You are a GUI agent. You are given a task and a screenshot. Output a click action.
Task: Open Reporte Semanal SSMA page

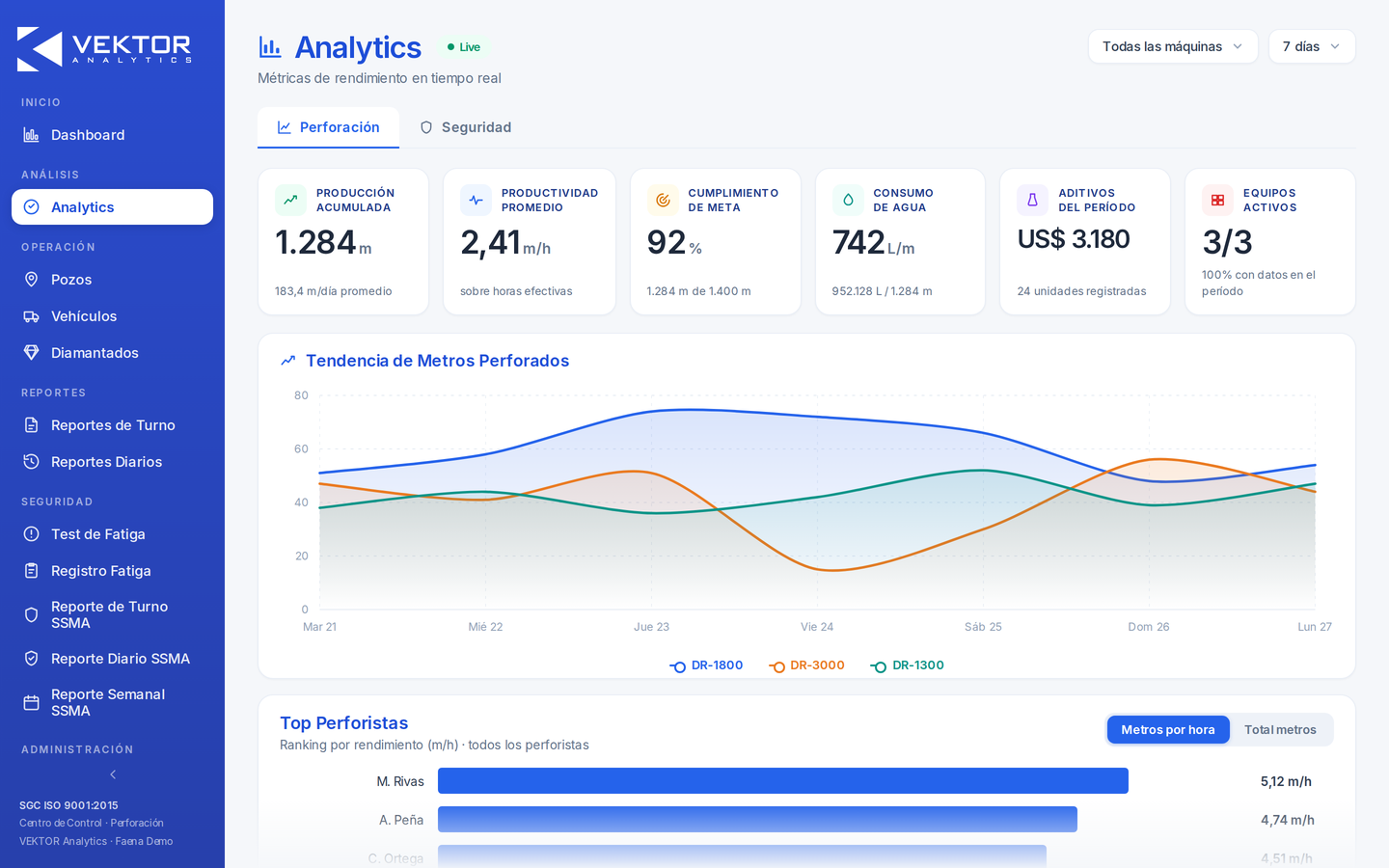tap(112, 702)
